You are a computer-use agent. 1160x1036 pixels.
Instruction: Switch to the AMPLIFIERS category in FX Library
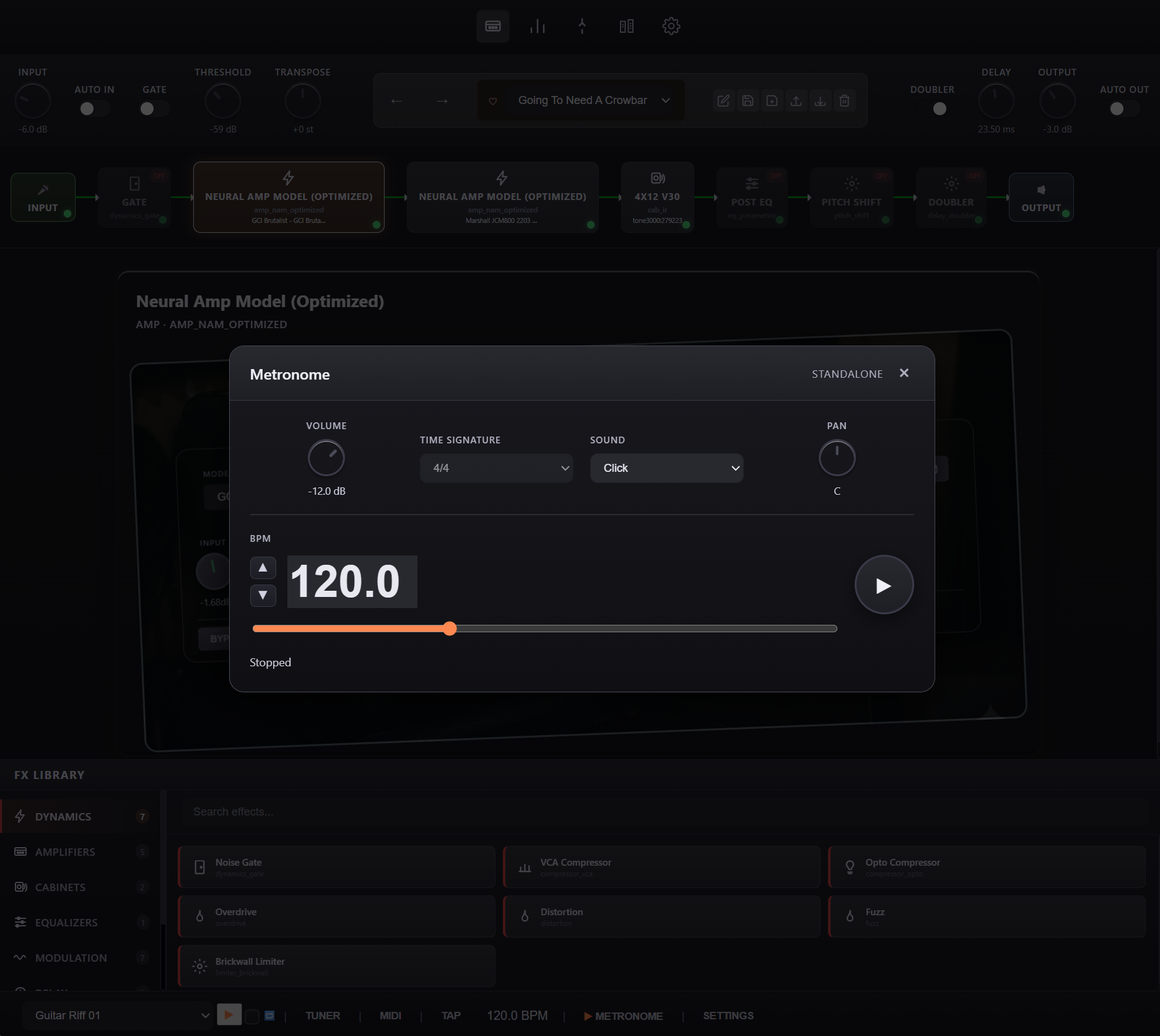[65, 851]
